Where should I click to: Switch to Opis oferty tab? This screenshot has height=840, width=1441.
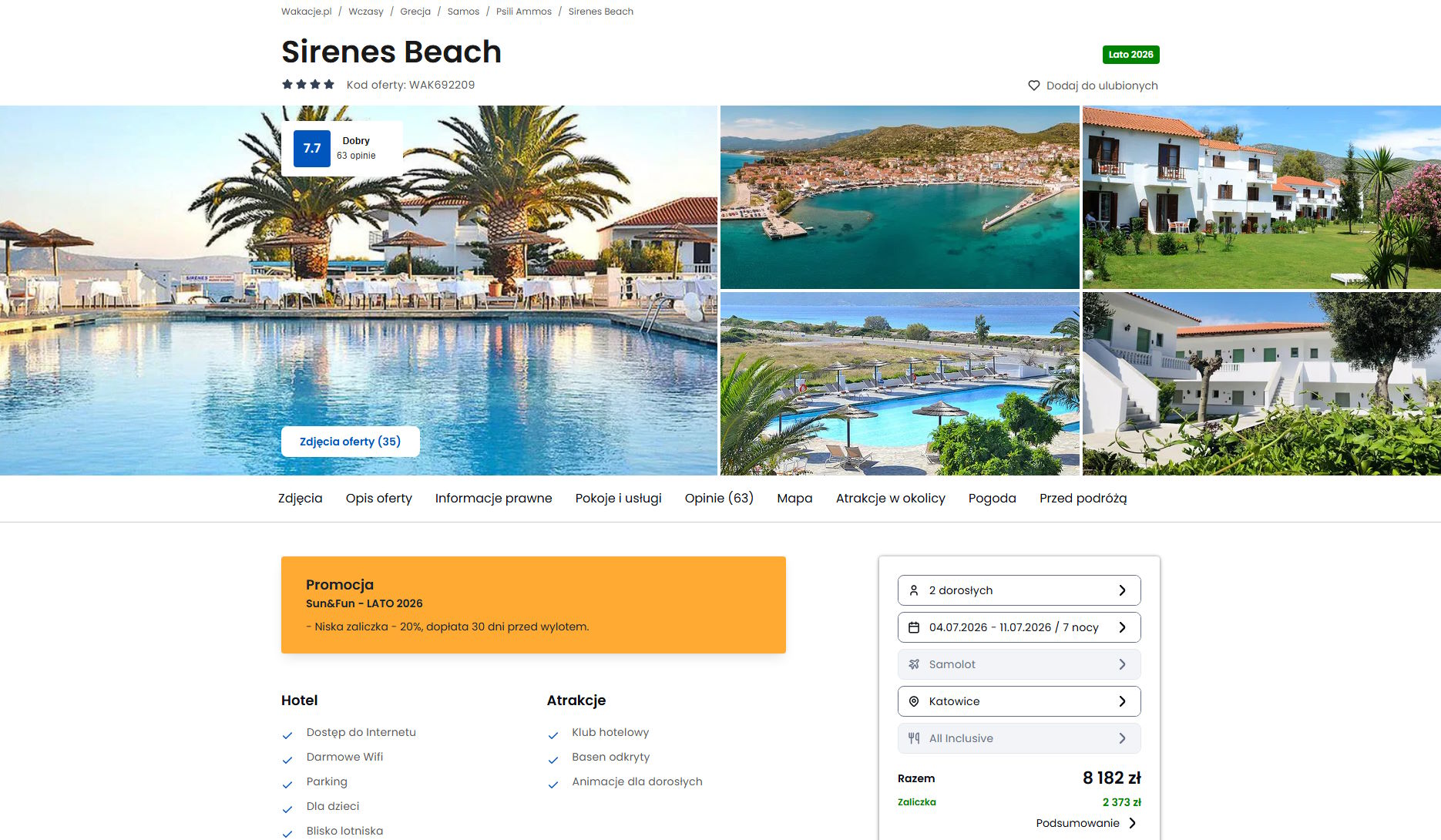(379, 499)
